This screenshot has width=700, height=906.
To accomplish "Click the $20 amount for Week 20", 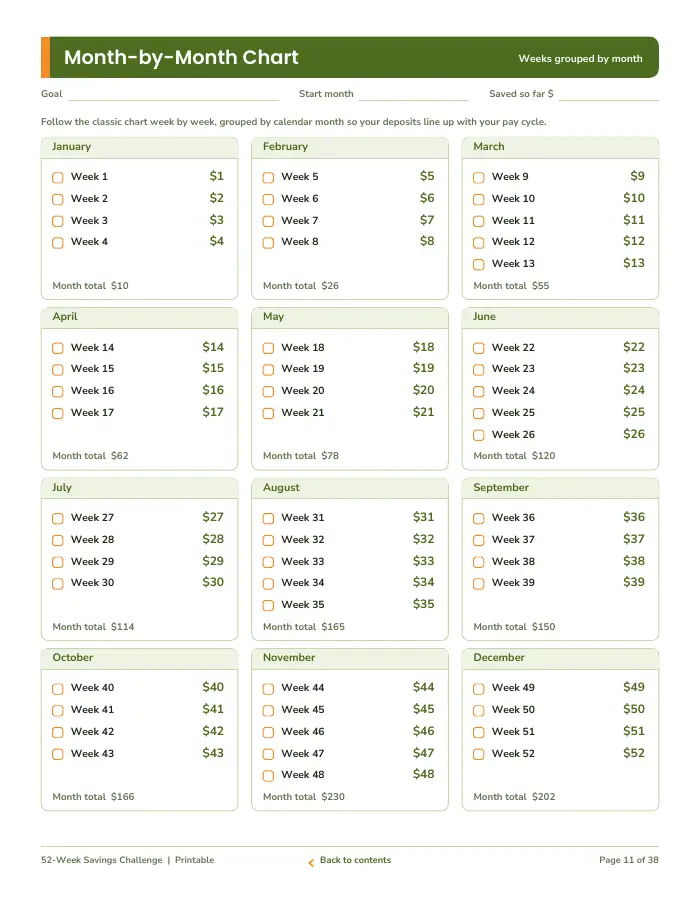I will [x=423, y=390].
